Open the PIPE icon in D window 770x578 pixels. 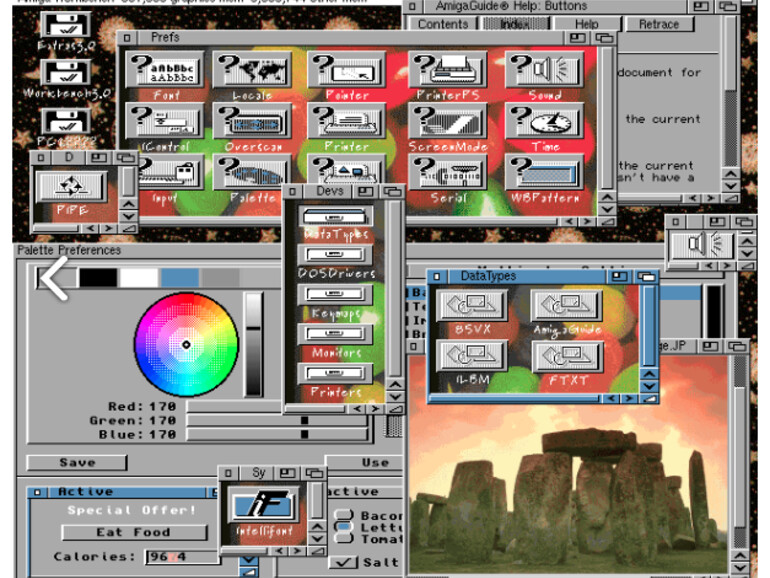tap(71, 186)
